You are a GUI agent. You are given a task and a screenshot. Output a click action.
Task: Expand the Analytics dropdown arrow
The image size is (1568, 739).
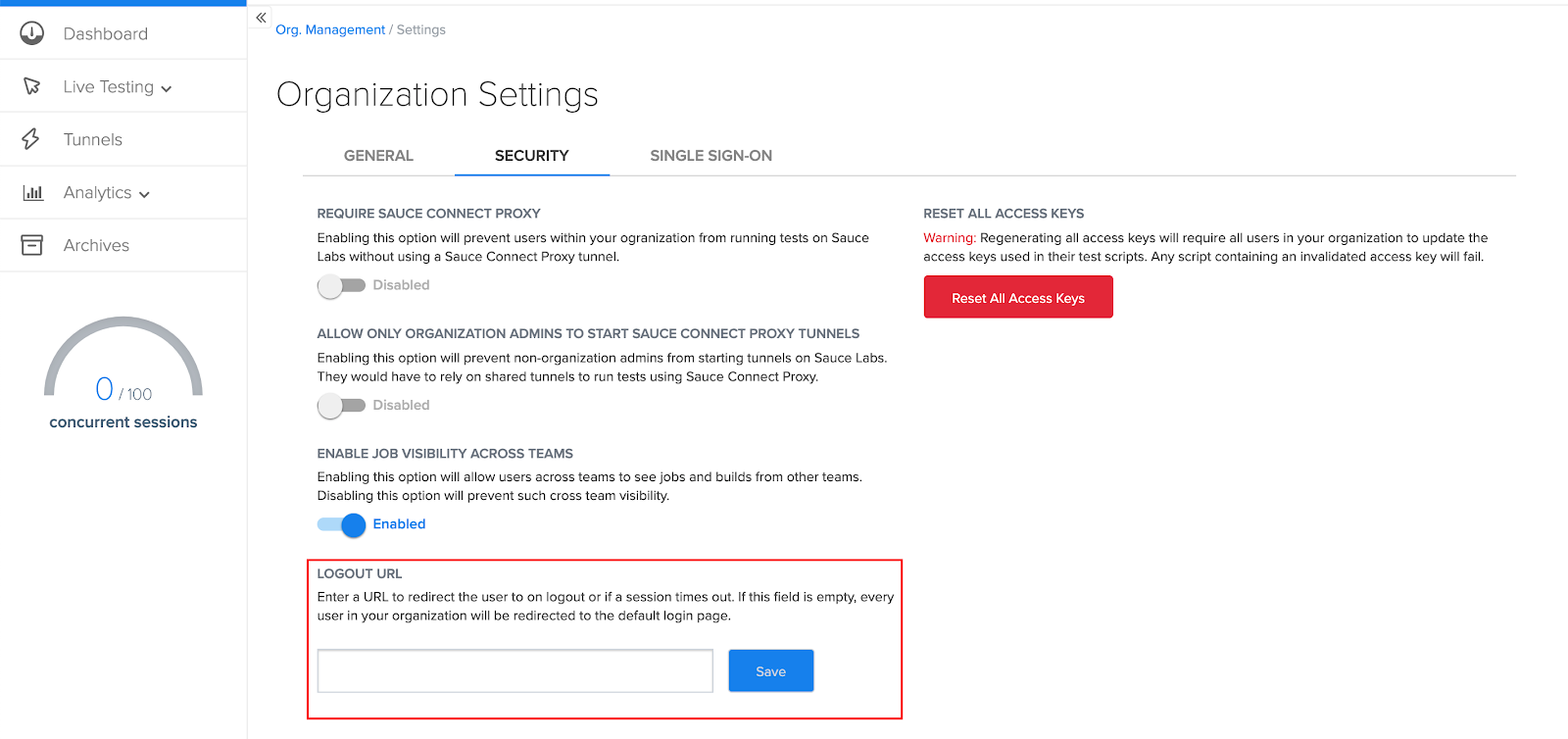pos(145,194)
